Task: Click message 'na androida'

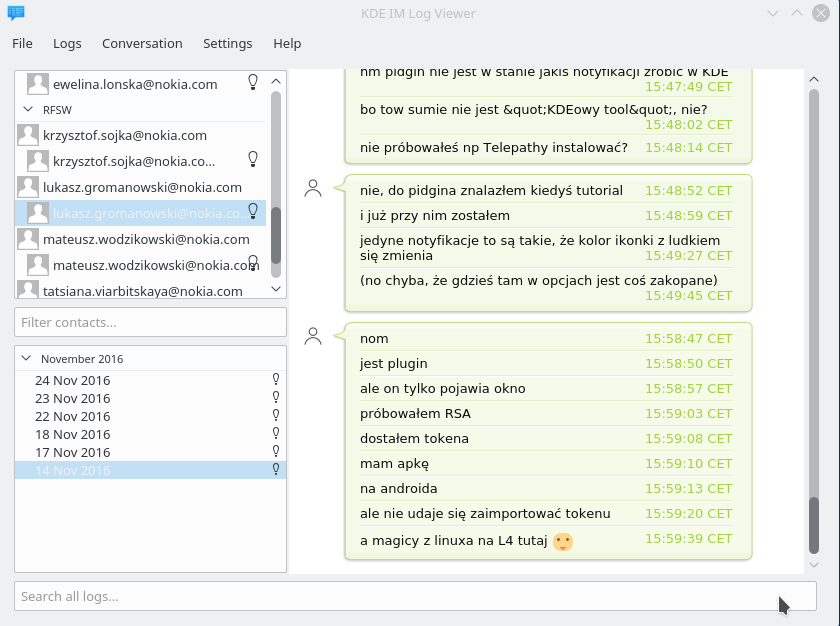Action: pyautogui.click(x=399, y=488)
